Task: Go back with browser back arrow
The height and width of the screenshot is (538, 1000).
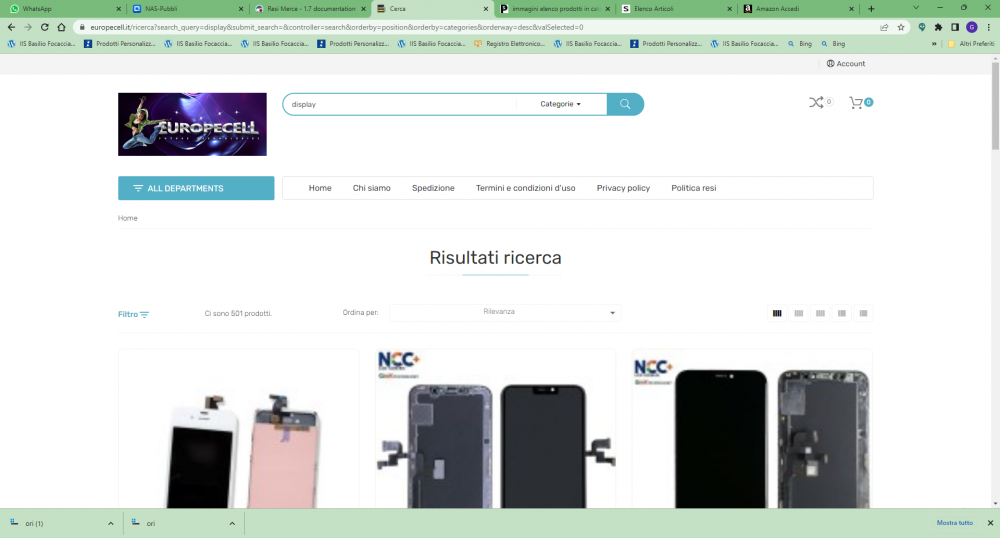Action: click(x=11, y=27)
